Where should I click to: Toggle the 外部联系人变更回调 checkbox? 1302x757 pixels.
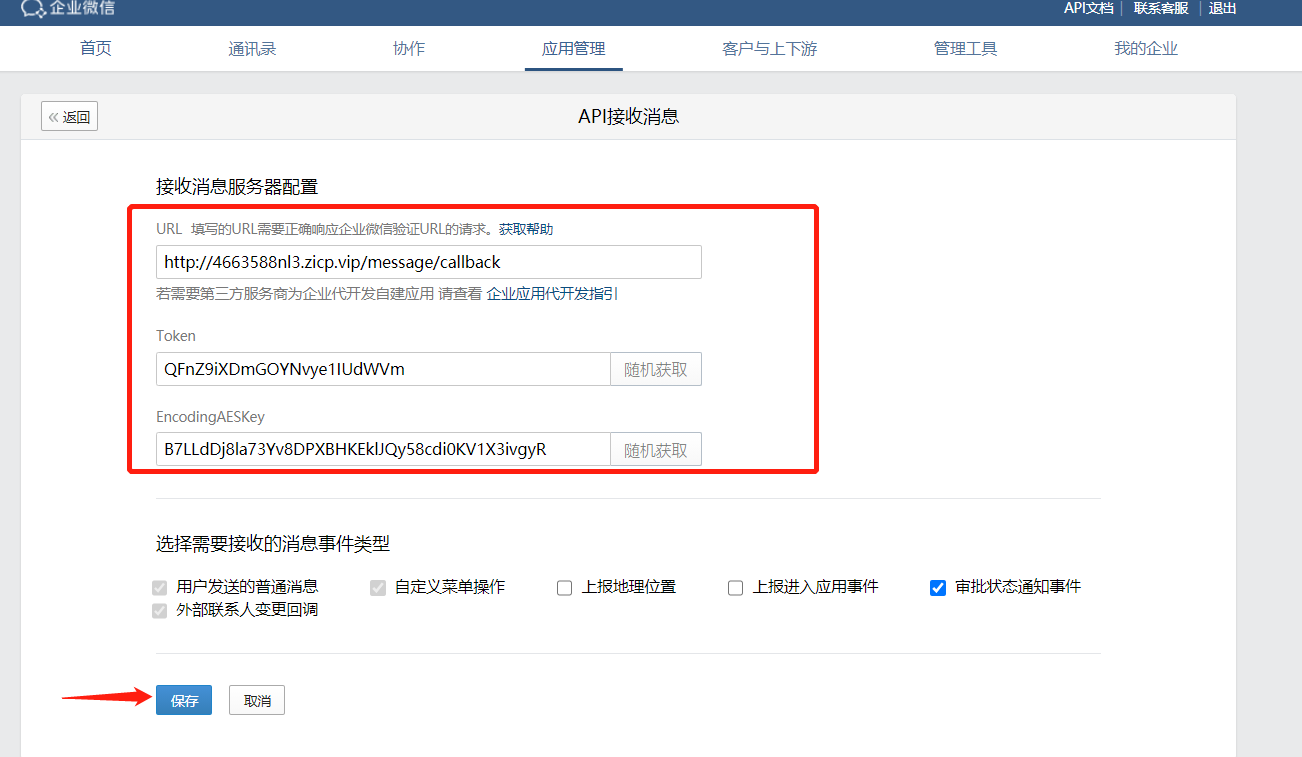click(159, 610)
